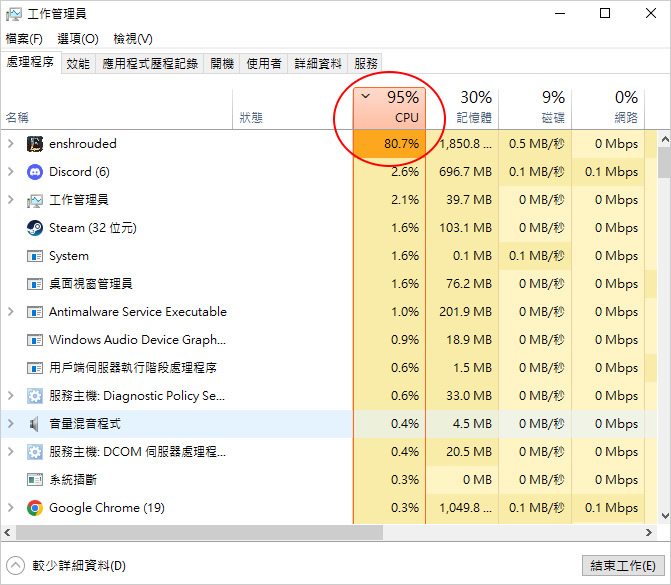Switch to the 詳細資料 tab

click(x=318, y=64)
